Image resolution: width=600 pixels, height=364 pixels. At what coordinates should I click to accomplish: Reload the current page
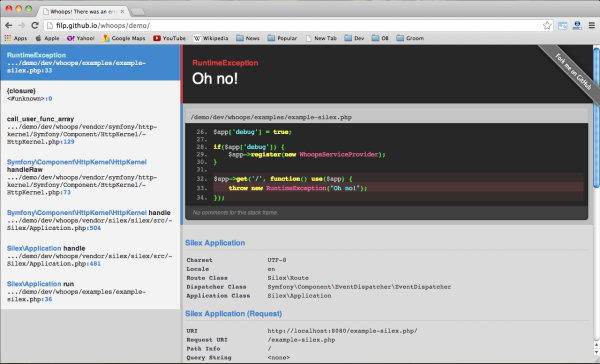coord(35,26)
